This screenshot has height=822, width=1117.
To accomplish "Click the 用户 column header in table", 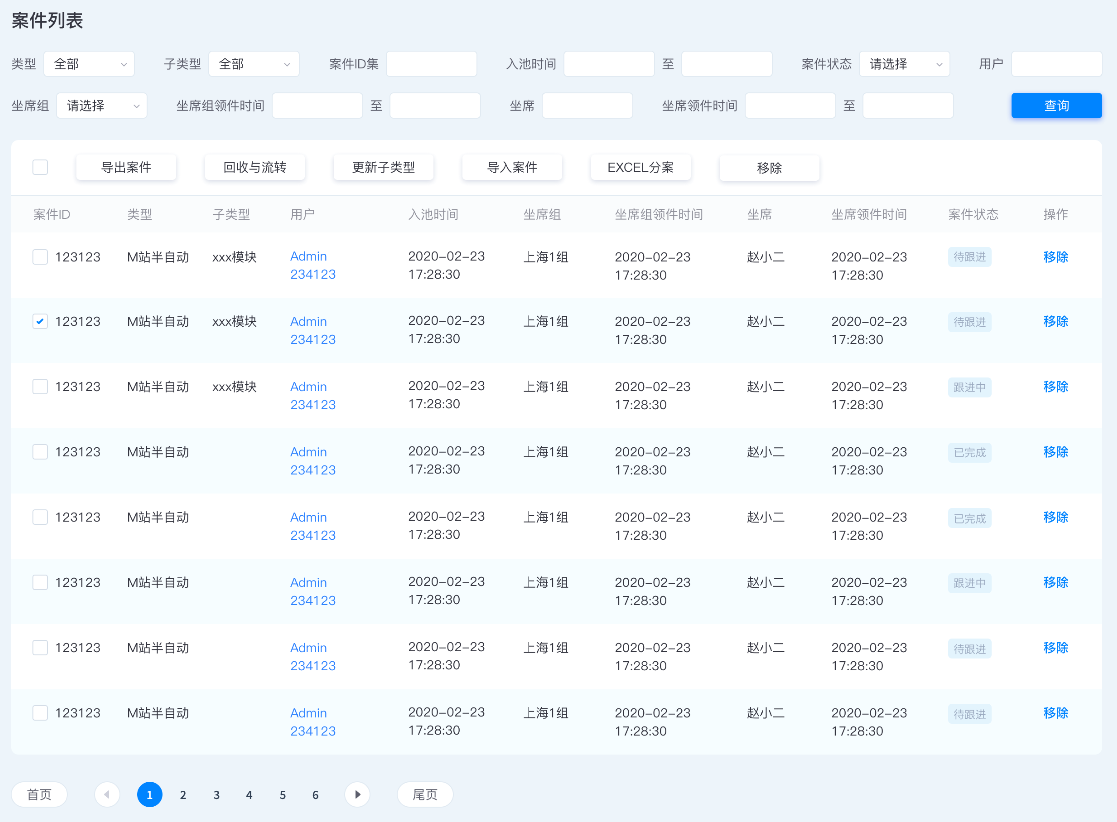I will [303, 214].
